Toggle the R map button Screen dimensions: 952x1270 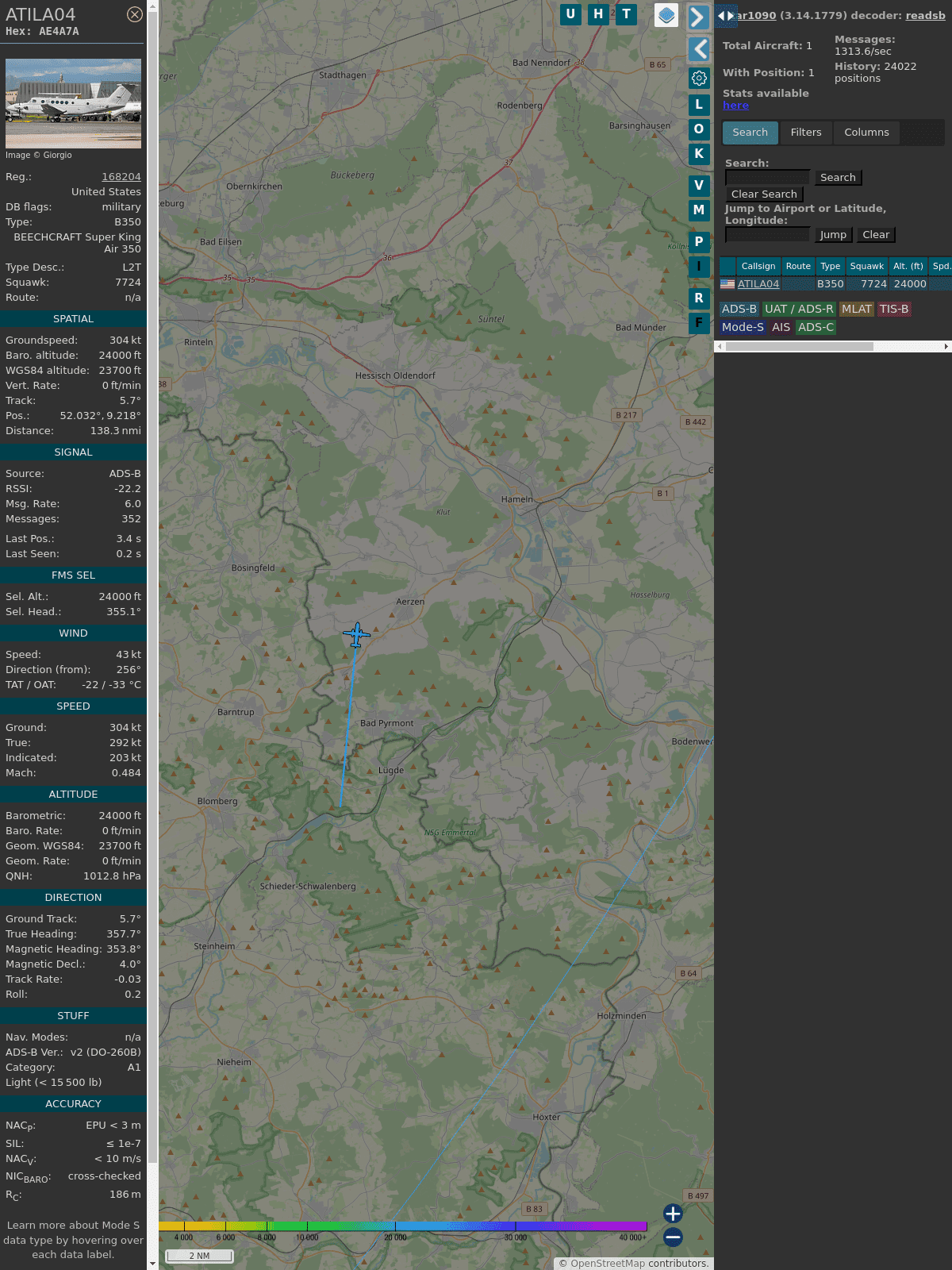pos(699,298)
